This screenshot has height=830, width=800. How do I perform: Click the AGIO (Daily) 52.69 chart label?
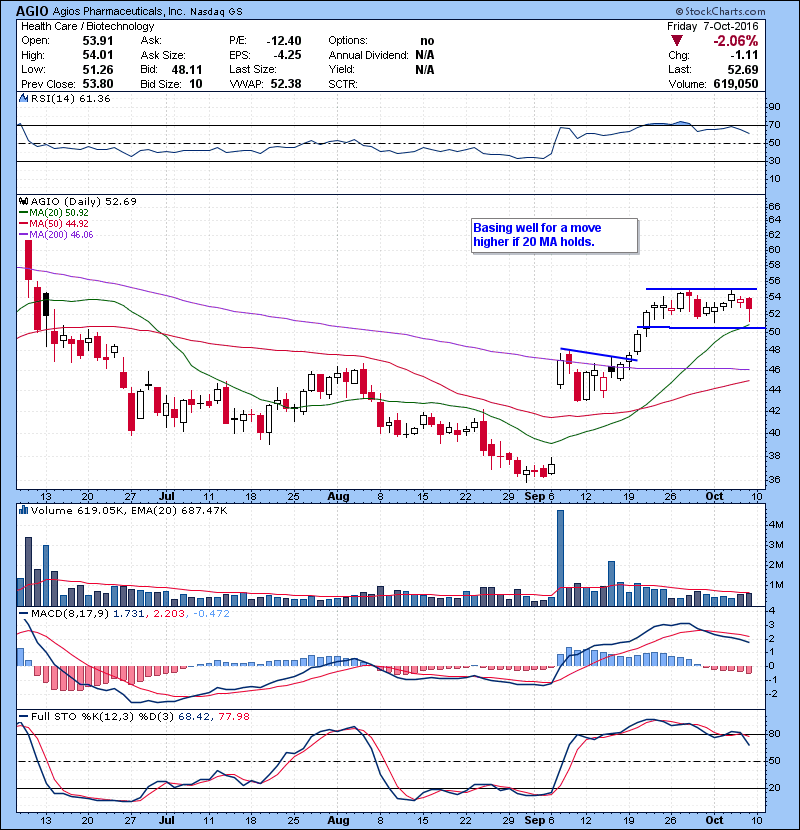[84, 201]
